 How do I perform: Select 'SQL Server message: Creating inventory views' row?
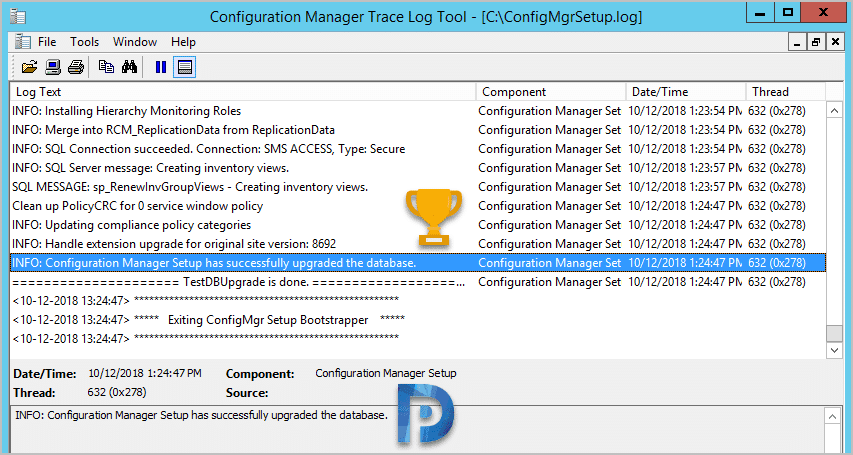point(418,168)
